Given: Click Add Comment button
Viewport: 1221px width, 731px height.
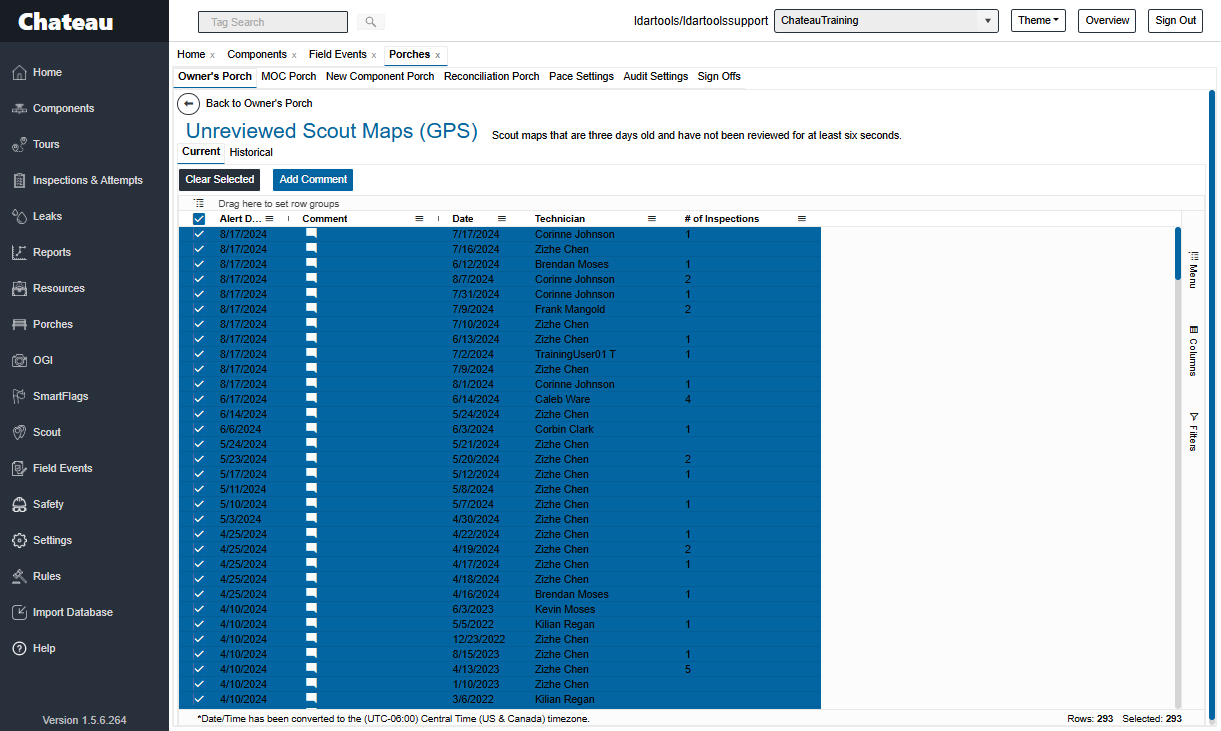Looking at the screenshot, I should pos(313,180).
